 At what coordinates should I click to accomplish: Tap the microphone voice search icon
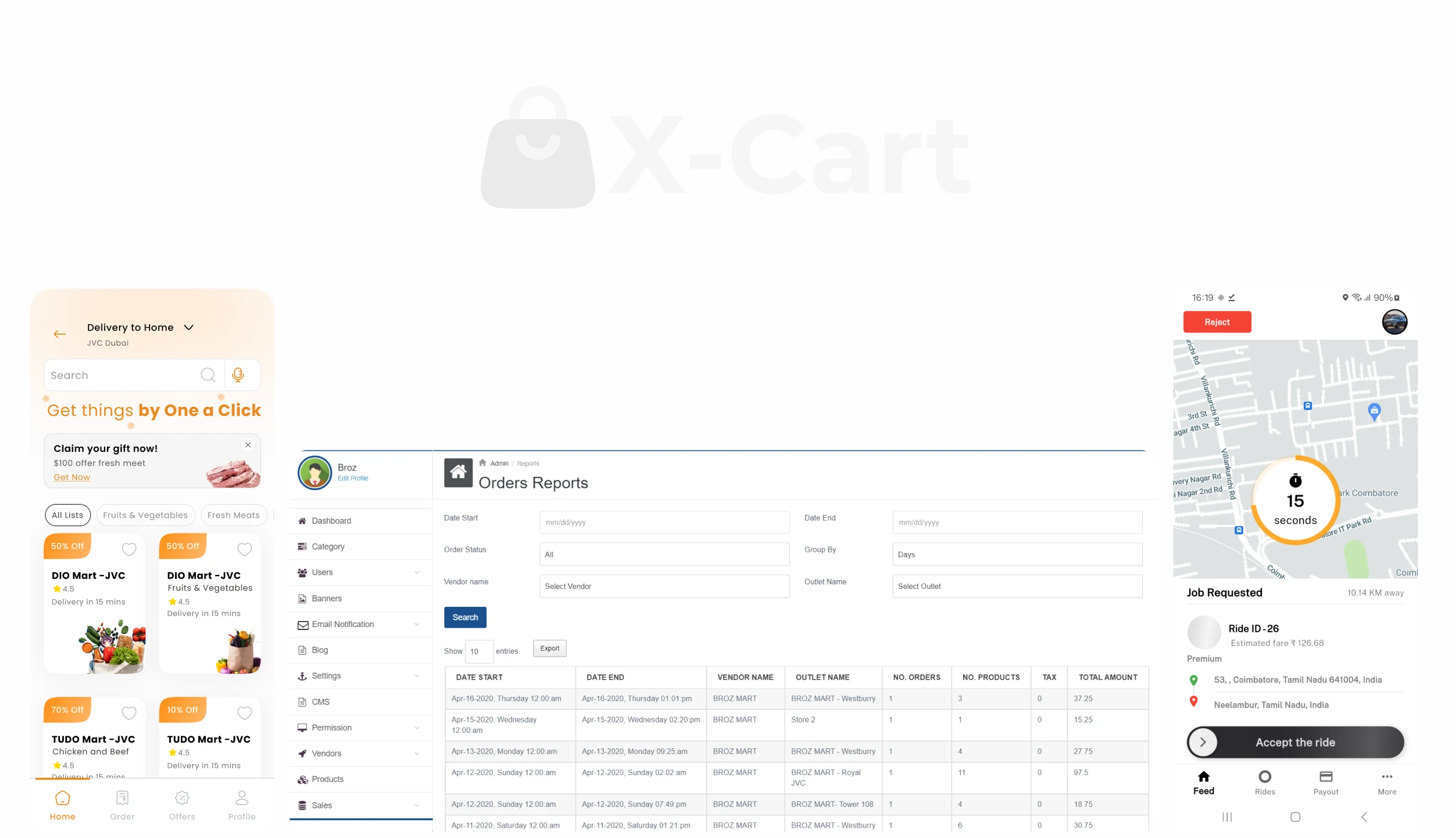click(x=237, y=375)
